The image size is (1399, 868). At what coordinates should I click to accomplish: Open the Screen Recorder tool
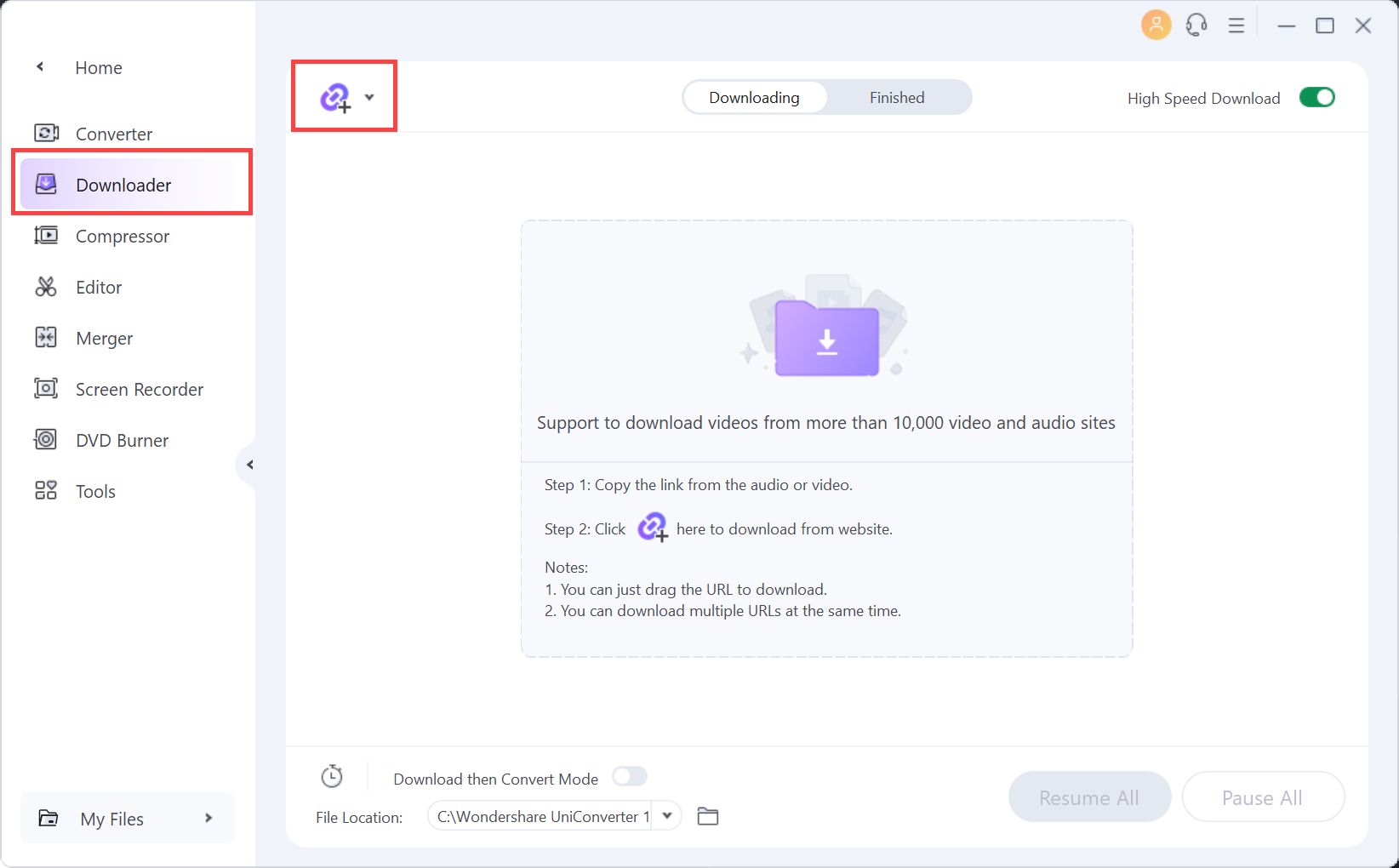tap(139, 390)
